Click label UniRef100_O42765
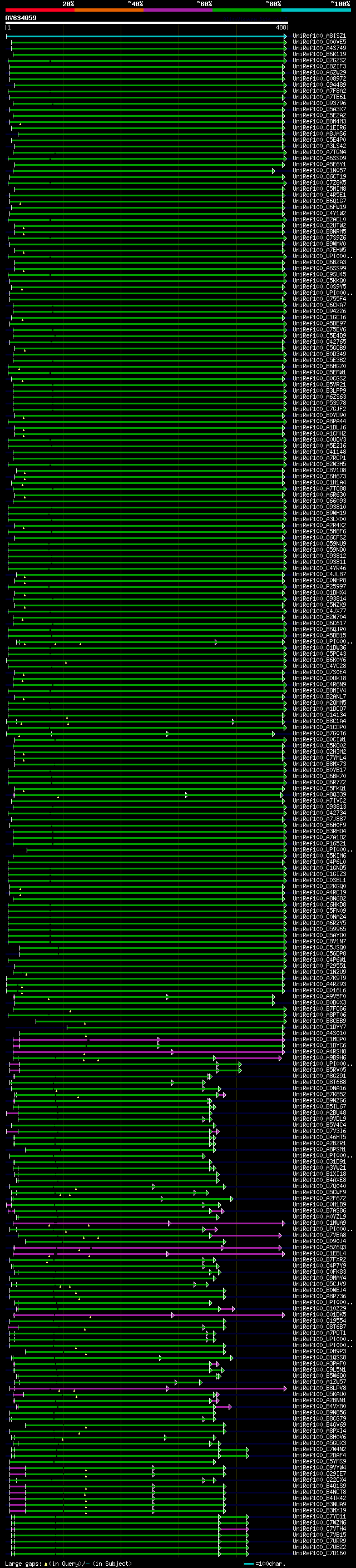Screen dimensions: 356x1568 coord(319,342)
